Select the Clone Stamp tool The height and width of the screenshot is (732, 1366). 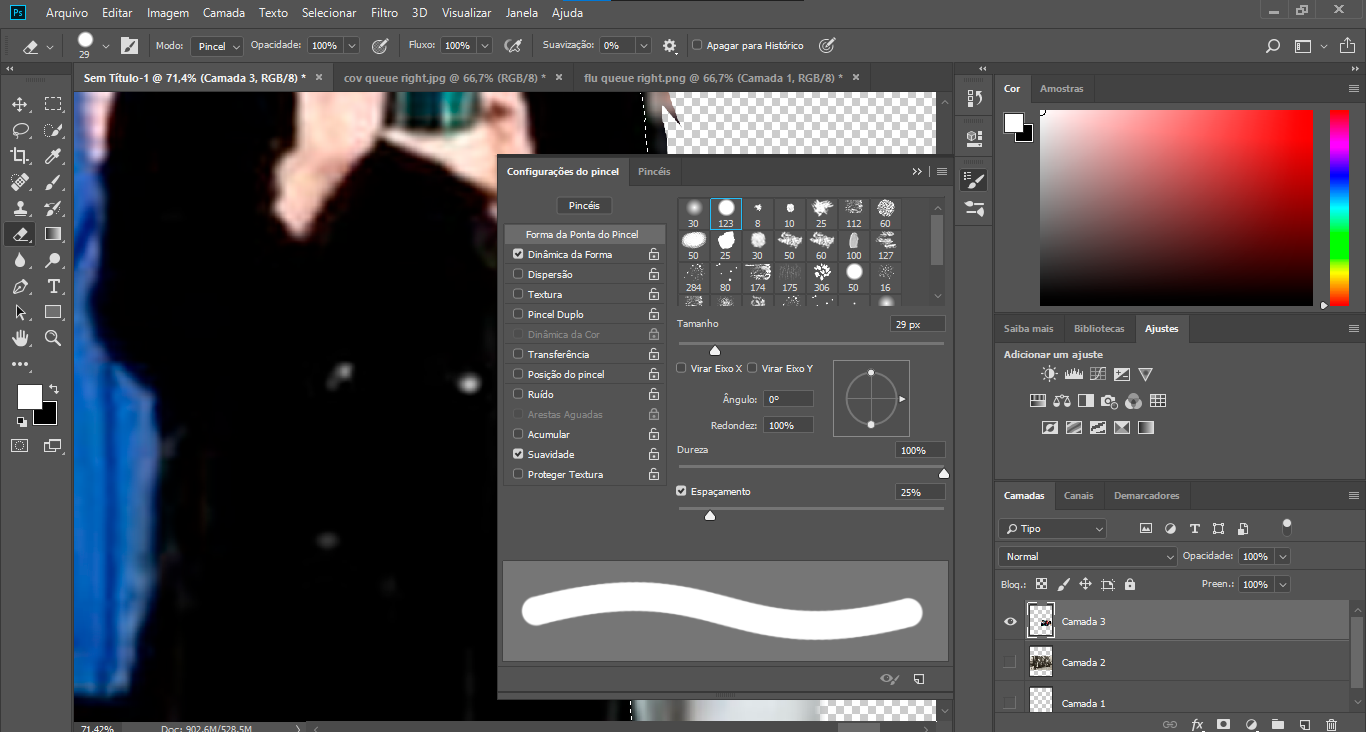click(x=20, y=208)
